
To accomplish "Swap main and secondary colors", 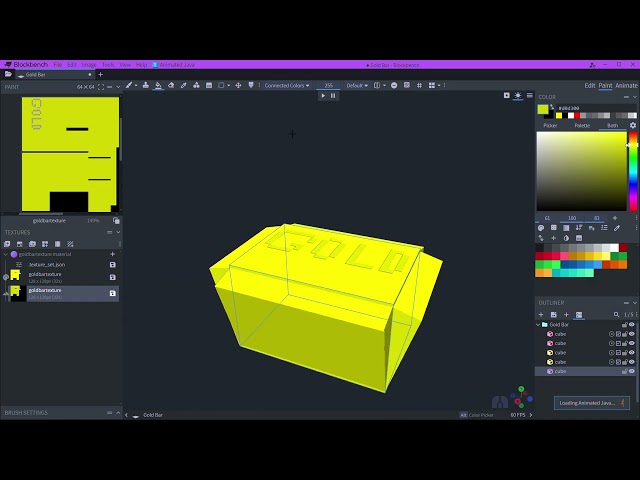I will tap(552, 107).
